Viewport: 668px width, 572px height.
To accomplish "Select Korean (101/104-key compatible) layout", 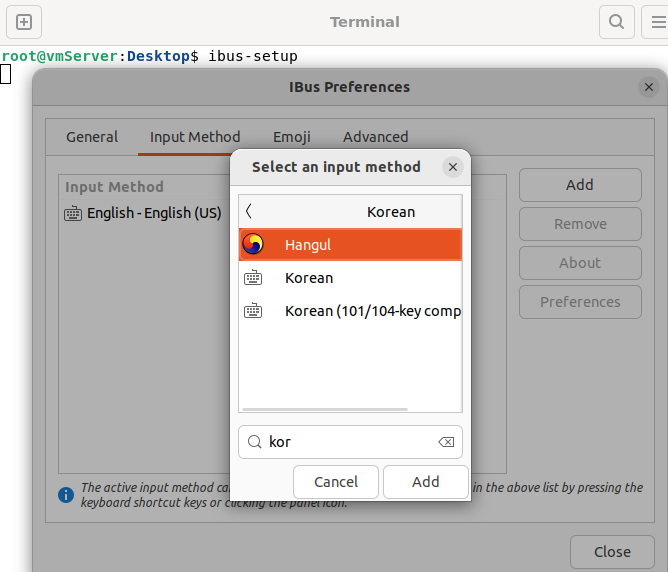I will click(x=350, y=311).
